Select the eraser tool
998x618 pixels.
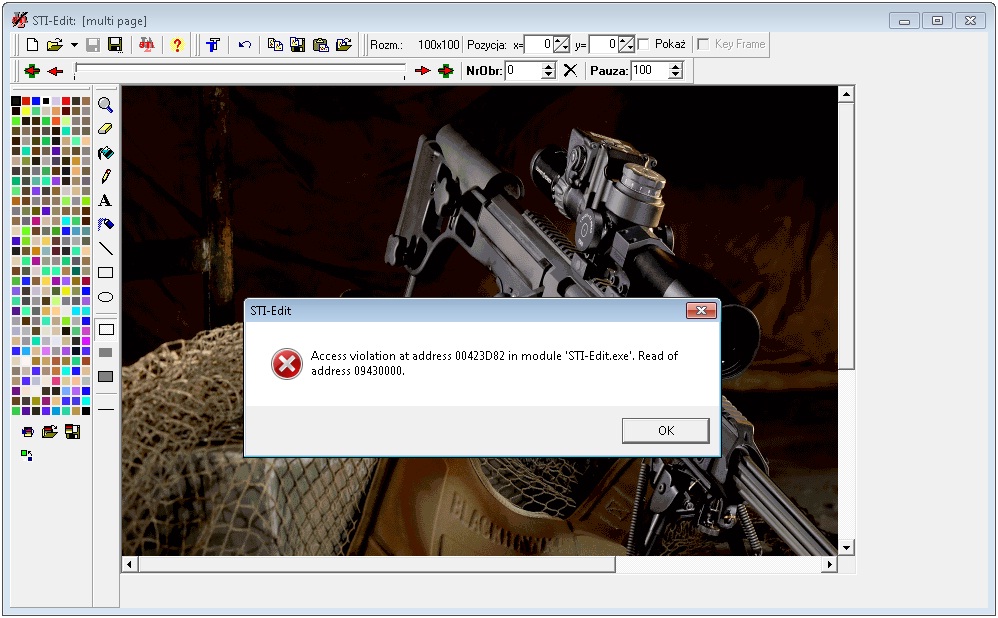pos(105,128)
